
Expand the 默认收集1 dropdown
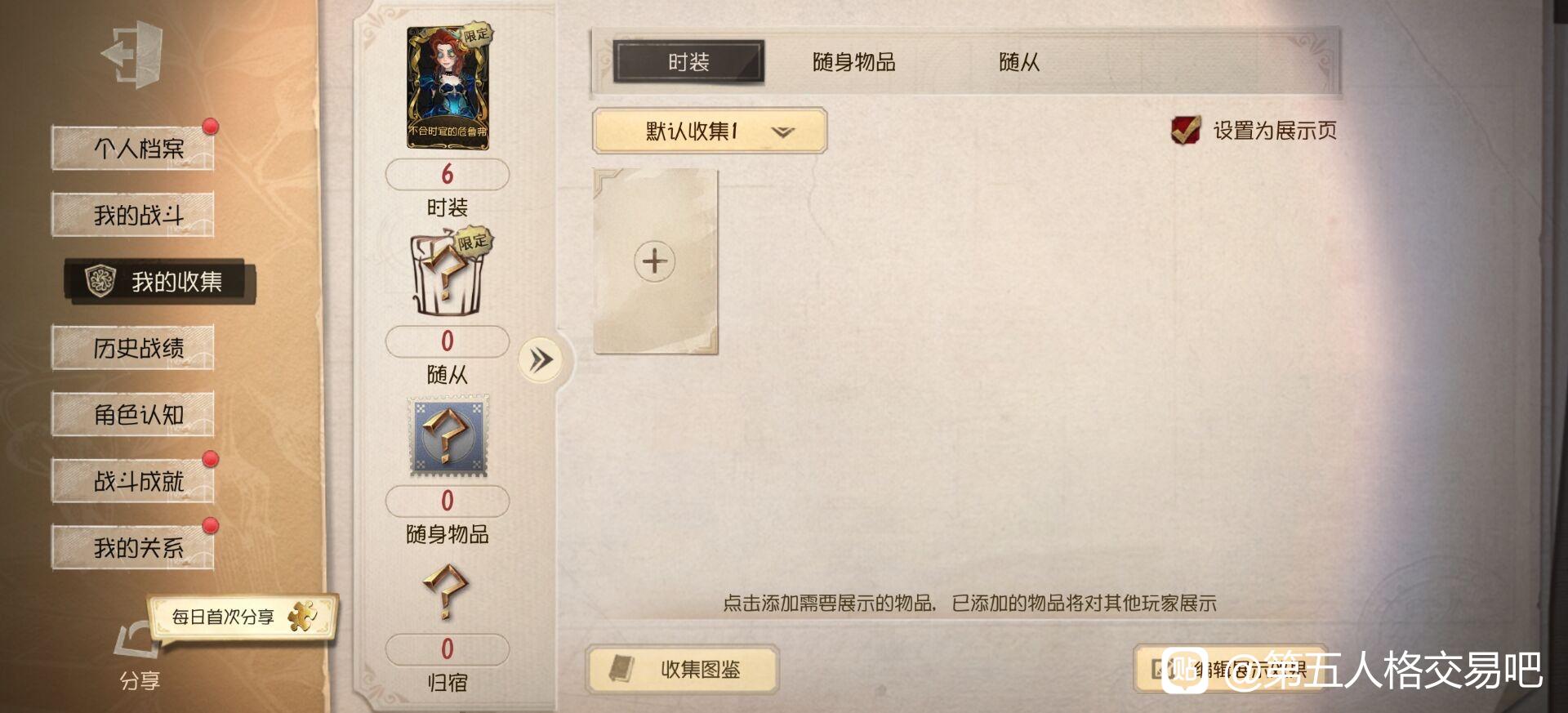[710, 131]
